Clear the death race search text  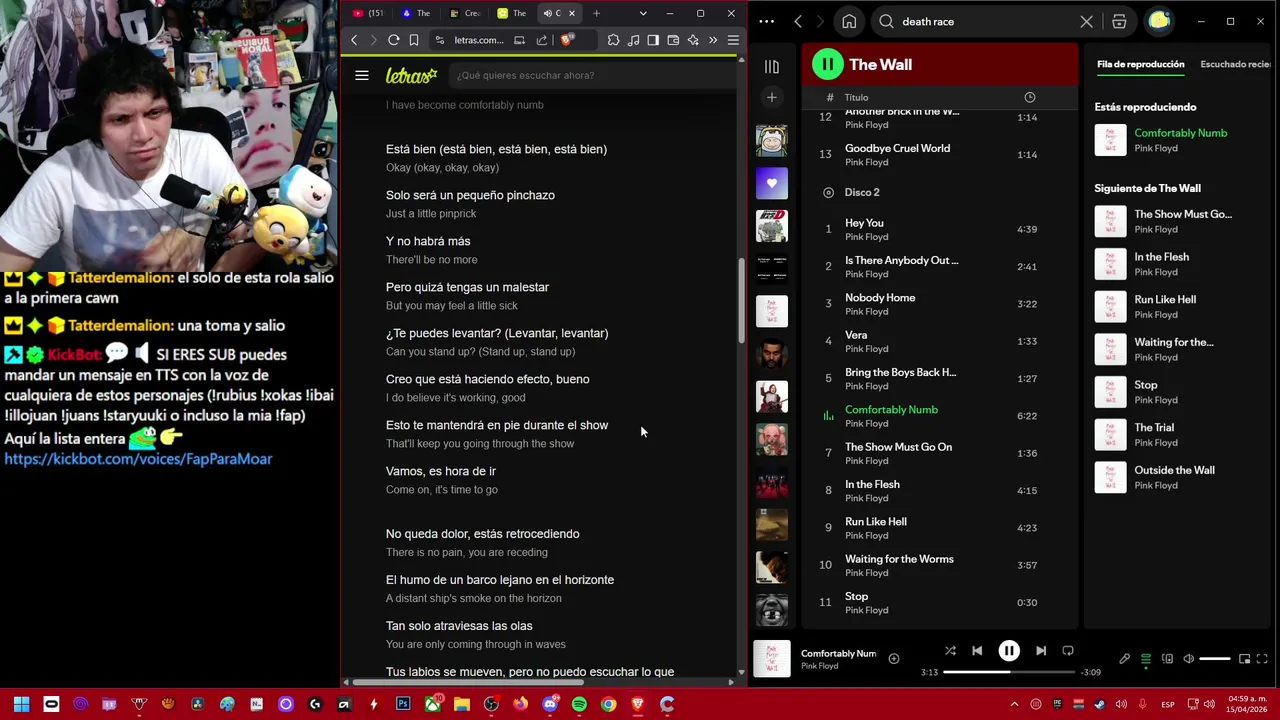coord(1087,21)
